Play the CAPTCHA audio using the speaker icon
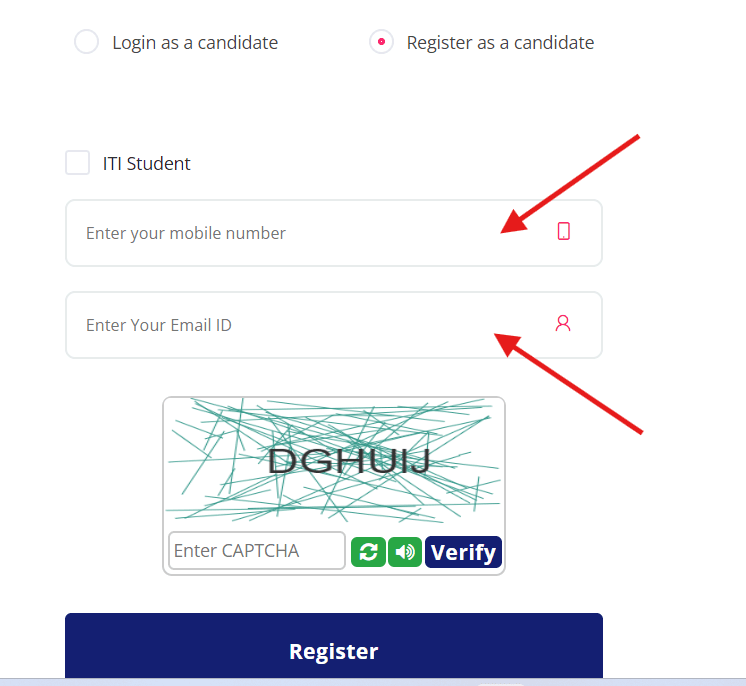The width and height of the screenshot is (746, 686). (405, 552)
